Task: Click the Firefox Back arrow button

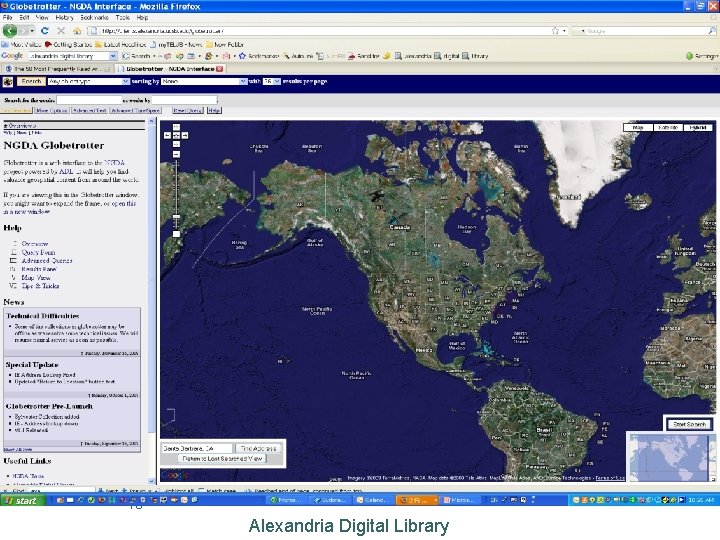Action: click(10, 31)
